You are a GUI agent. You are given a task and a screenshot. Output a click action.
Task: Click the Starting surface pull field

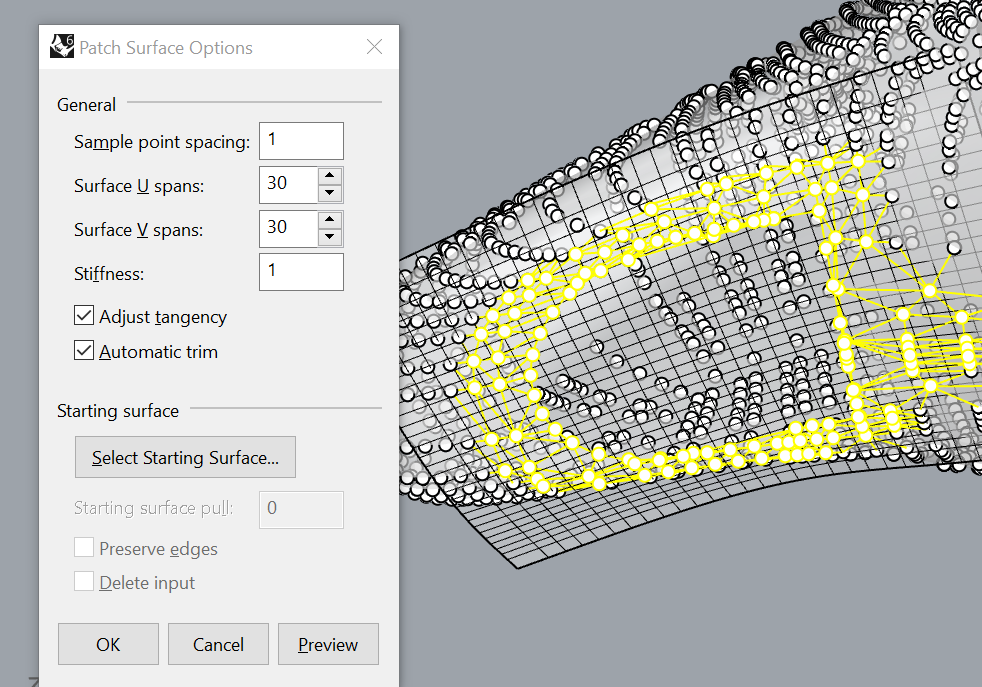click(x=301, y=509)
